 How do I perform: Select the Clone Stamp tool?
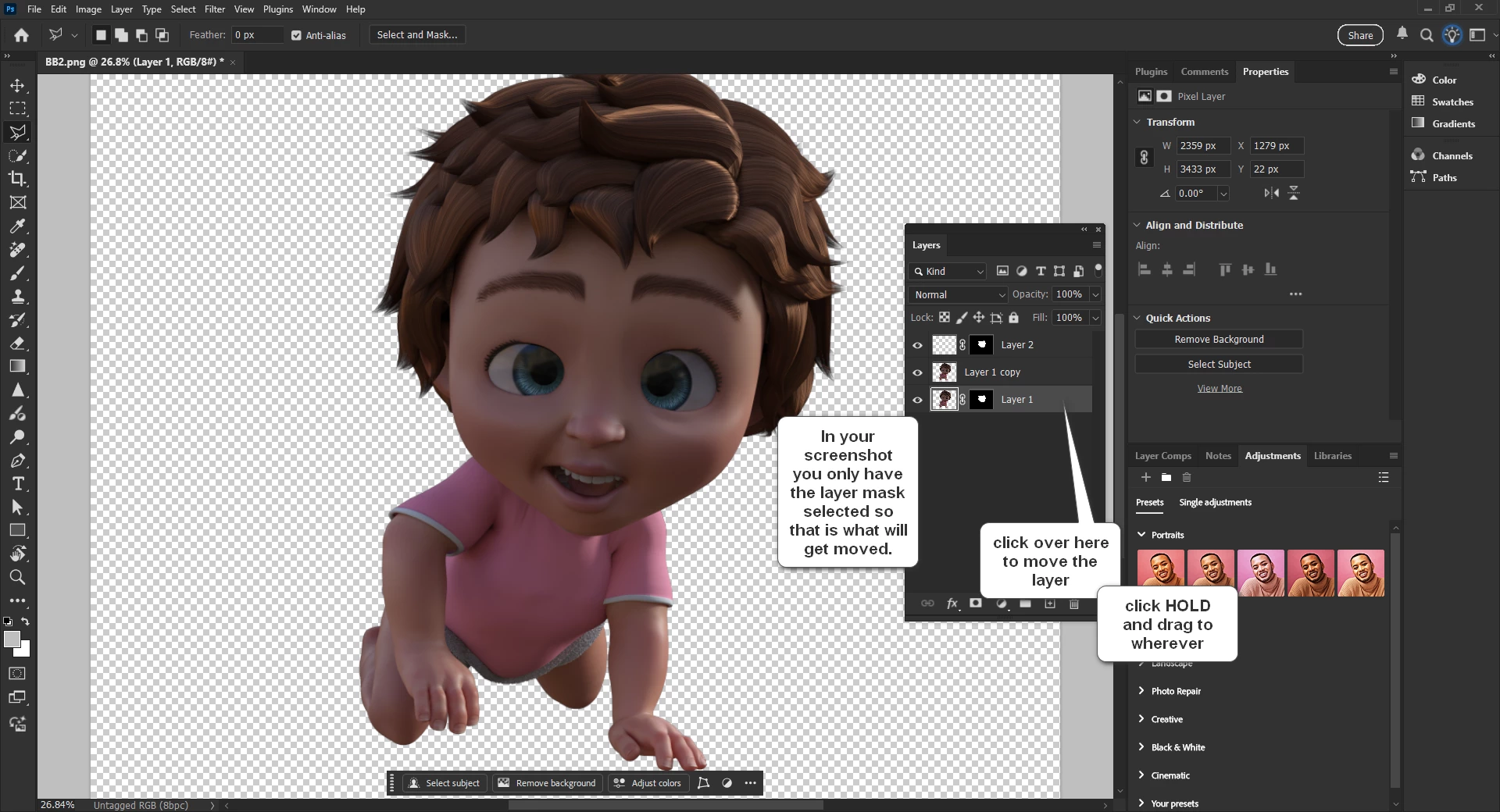(17, 296)
